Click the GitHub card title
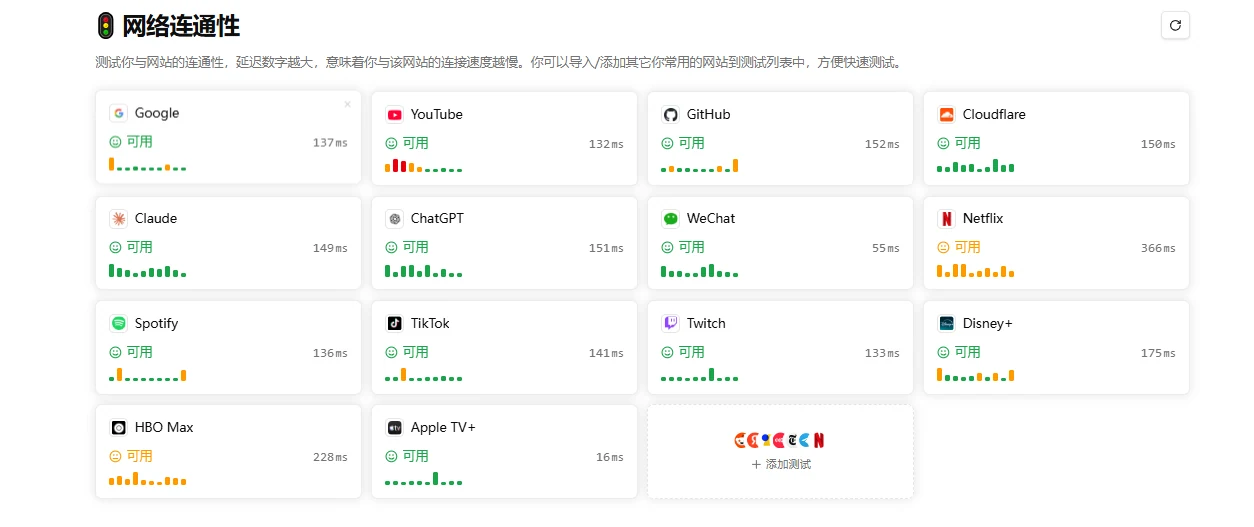Viewport: 1254px width, 527px height. coord(709,114)
